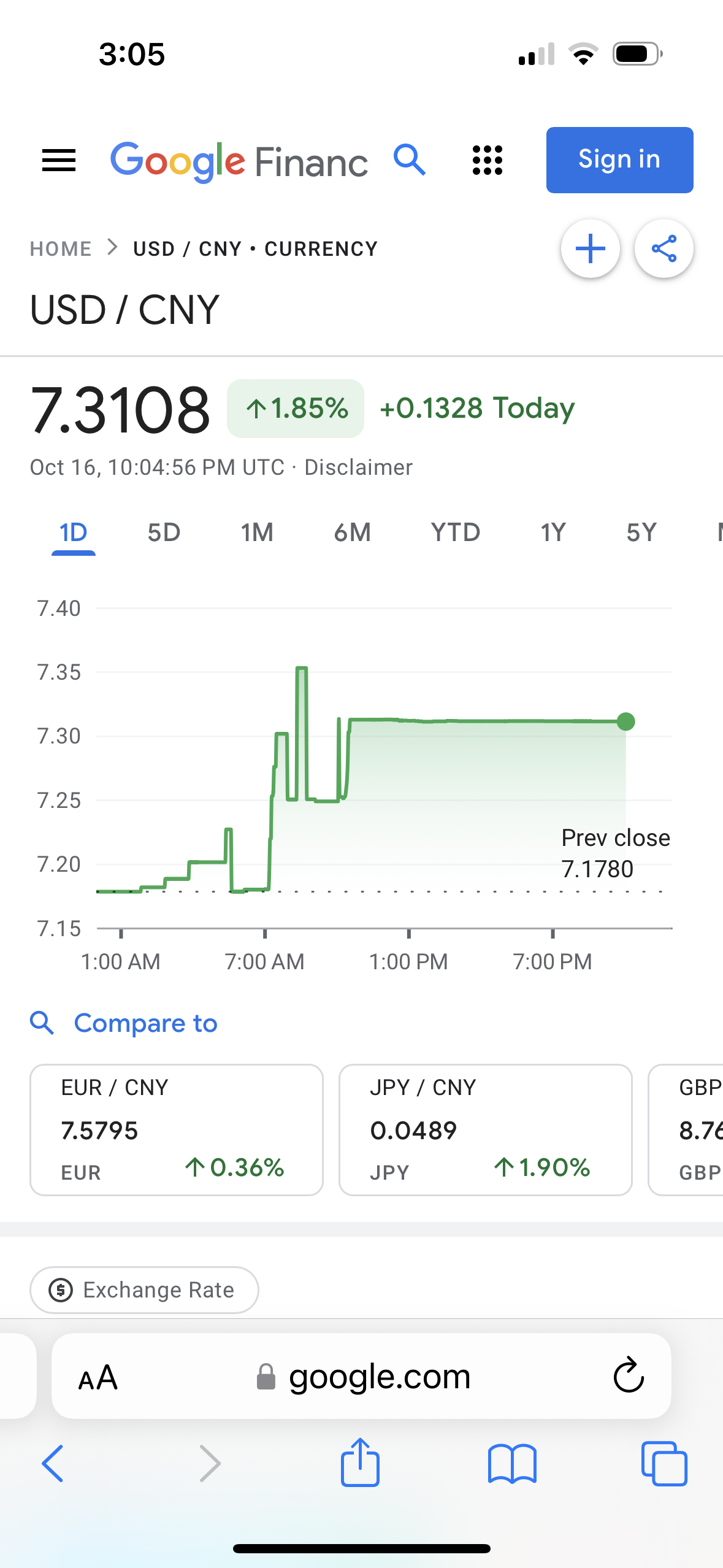Viewport: 723px width, 1568px height.
Task: Open Safari bookmarks
Action: click(x=512, y=1463)
